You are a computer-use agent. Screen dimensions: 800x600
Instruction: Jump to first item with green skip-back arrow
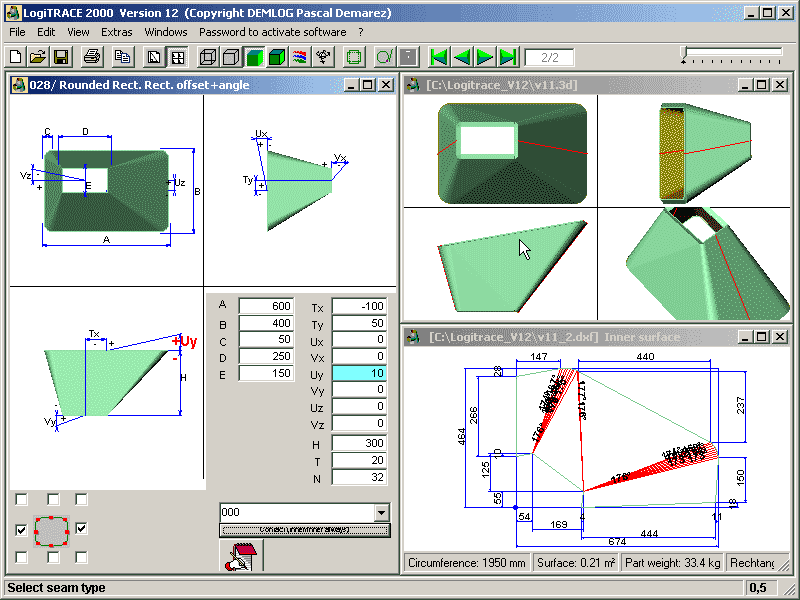[439, 57]
